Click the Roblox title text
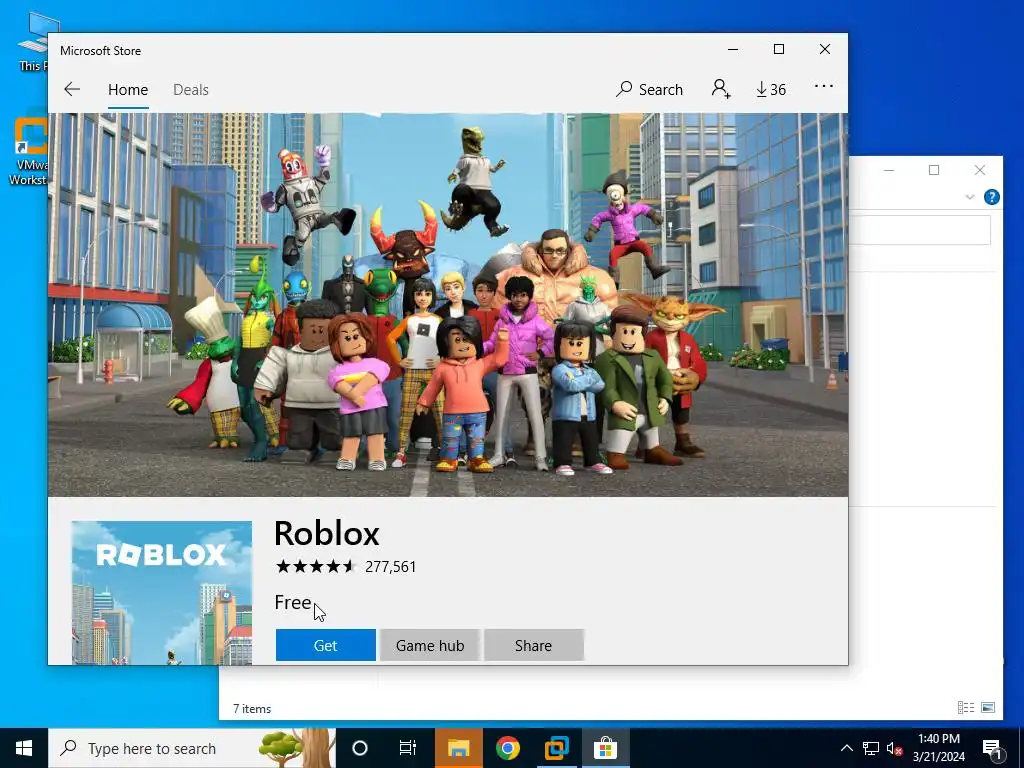The width and height of the screenshot is (1024, 768). (x=327, y=533)
